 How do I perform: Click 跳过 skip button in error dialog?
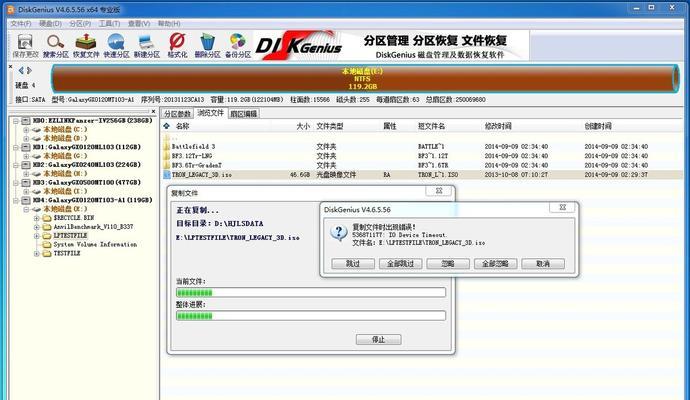coord(353,264)
